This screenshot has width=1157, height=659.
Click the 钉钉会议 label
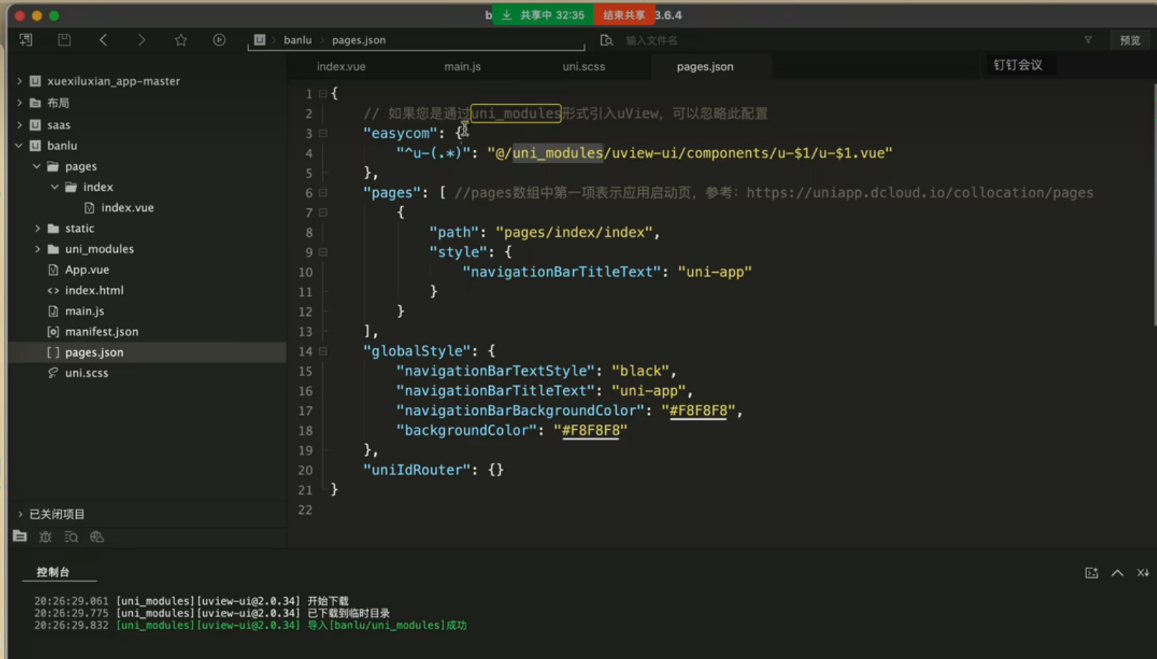pos(1018,65)
